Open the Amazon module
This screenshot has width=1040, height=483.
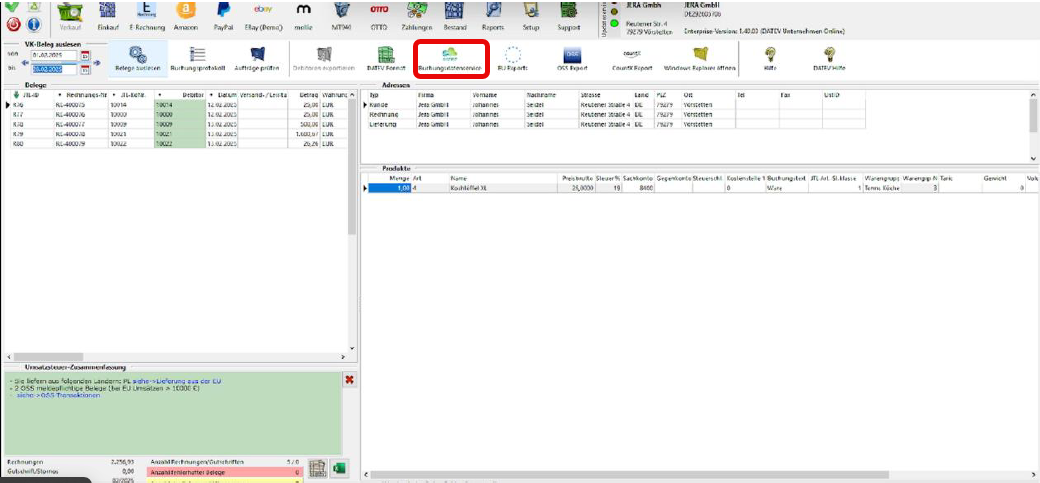(x=184, y=15)
